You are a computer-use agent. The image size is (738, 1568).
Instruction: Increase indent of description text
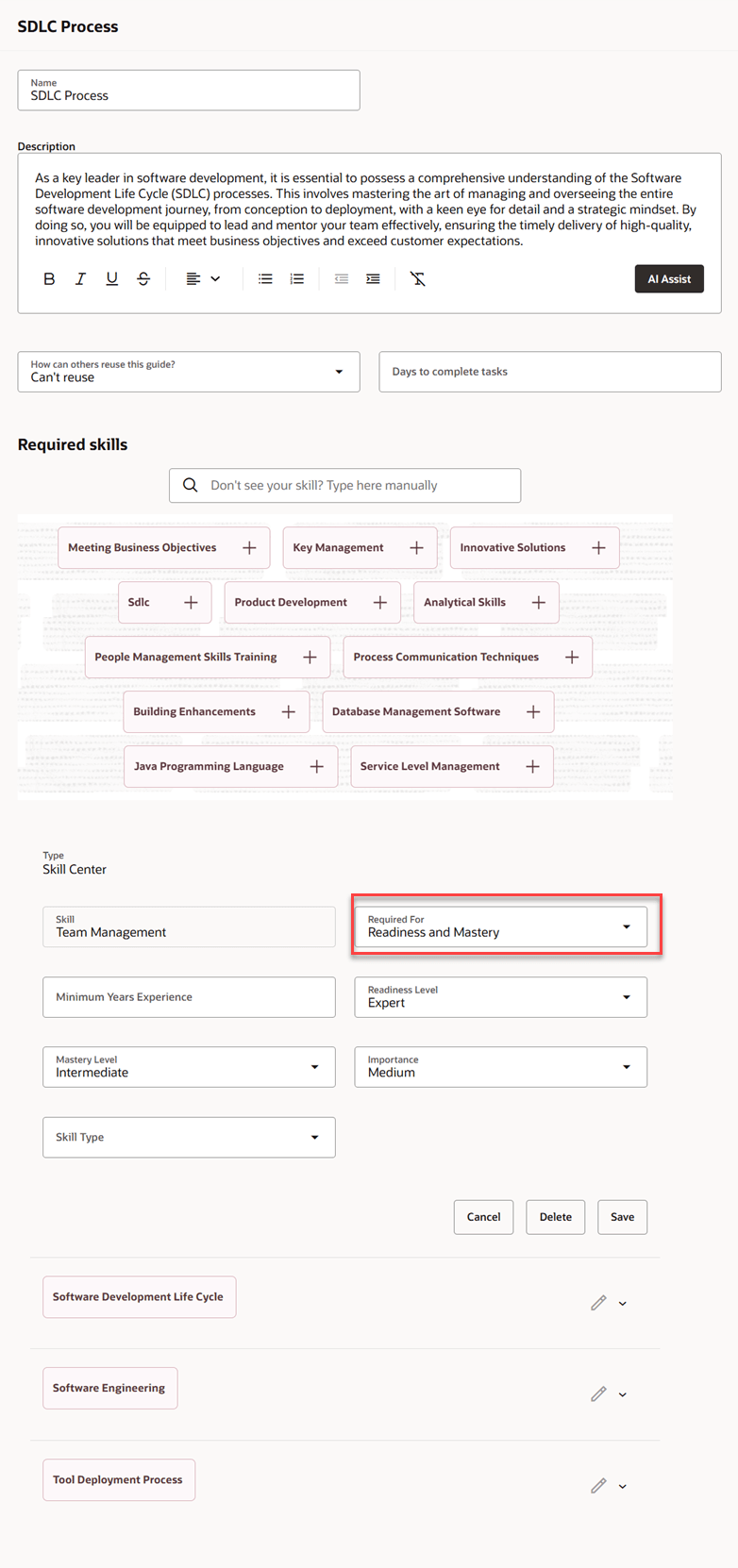coord(373,279)
